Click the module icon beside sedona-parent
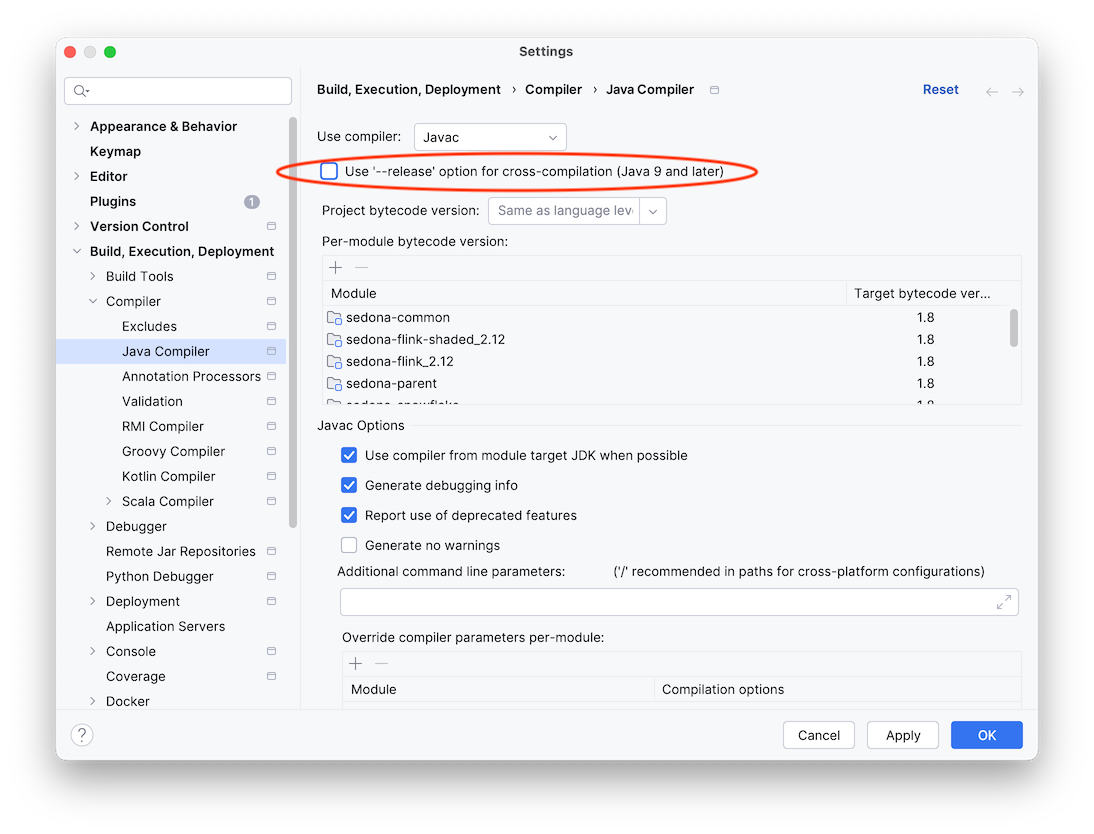The image size is (1094, 834). pyautogui.click(x=334, y=383)
